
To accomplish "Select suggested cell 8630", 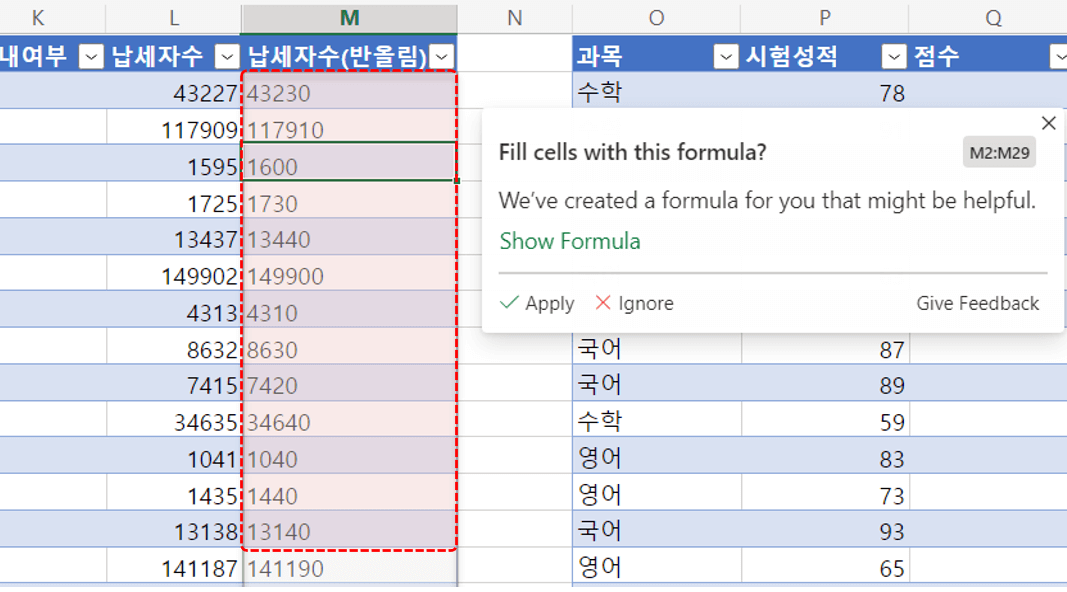I will [x=349, y=347].
